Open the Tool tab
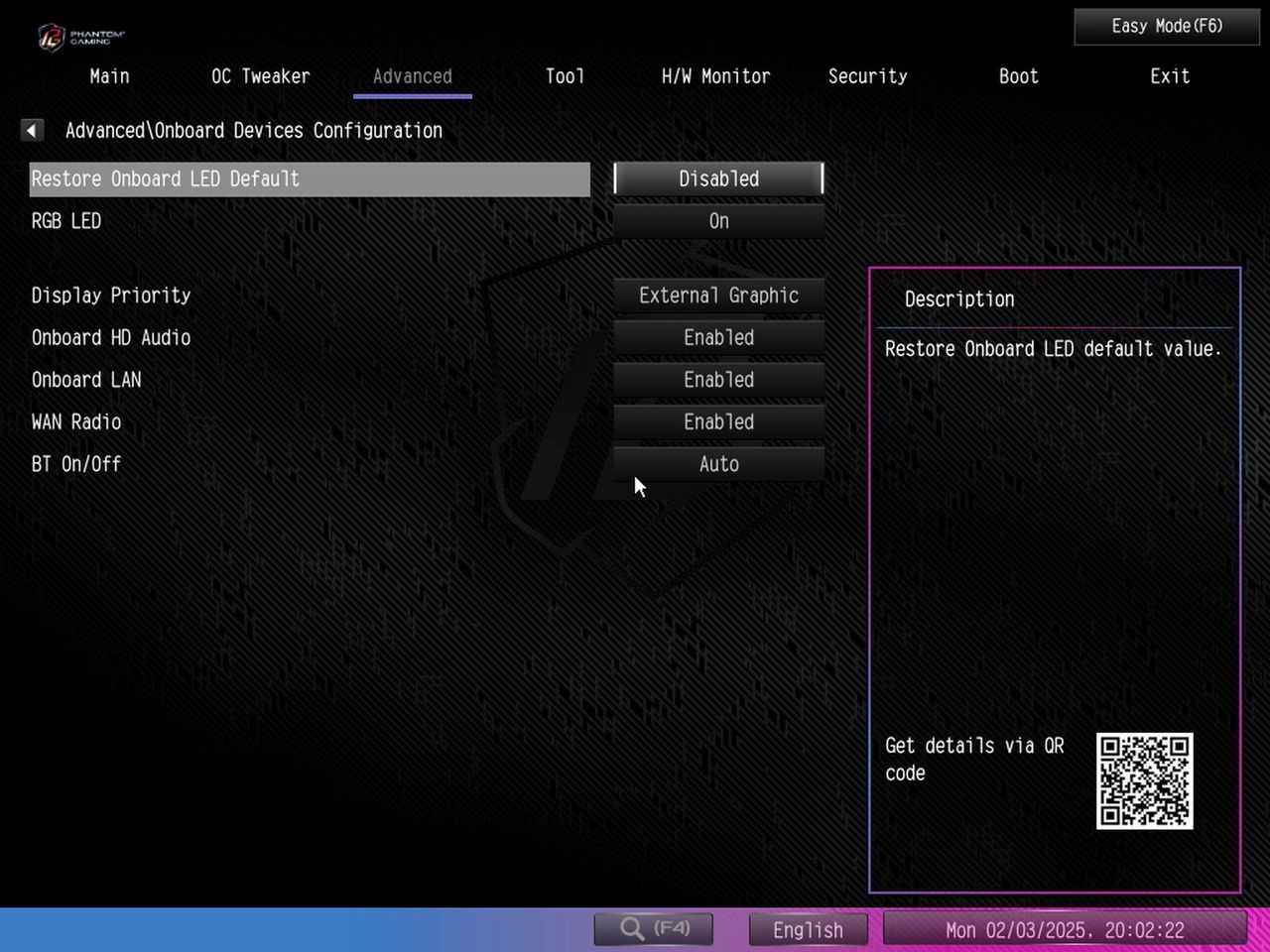The image size is (1270, 952). tap(565, 76)
